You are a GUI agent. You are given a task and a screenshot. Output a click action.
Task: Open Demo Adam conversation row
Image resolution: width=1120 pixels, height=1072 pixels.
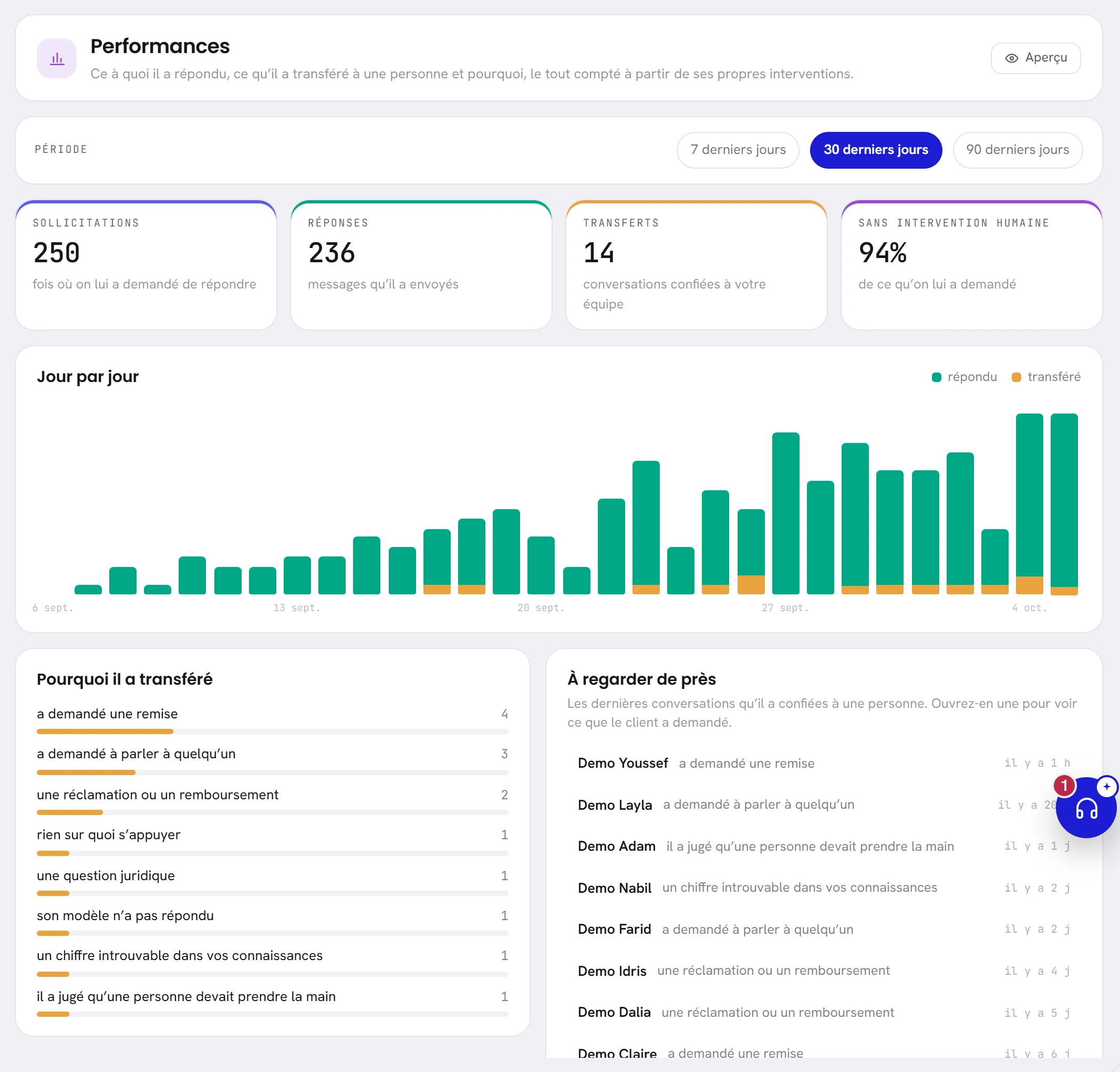click(824, 846)
